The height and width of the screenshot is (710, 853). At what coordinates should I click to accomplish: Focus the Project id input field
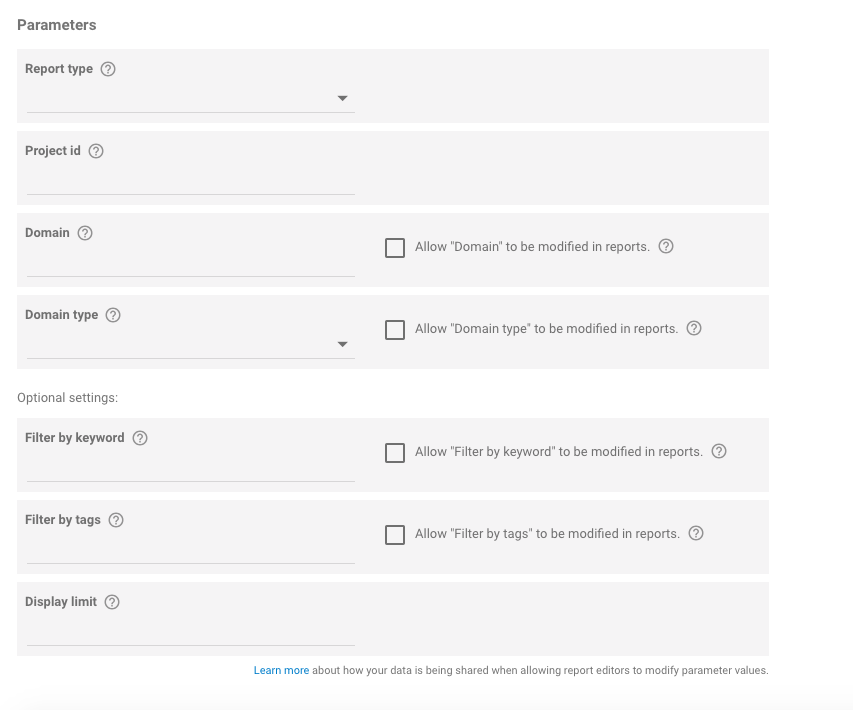pos(191,182)
